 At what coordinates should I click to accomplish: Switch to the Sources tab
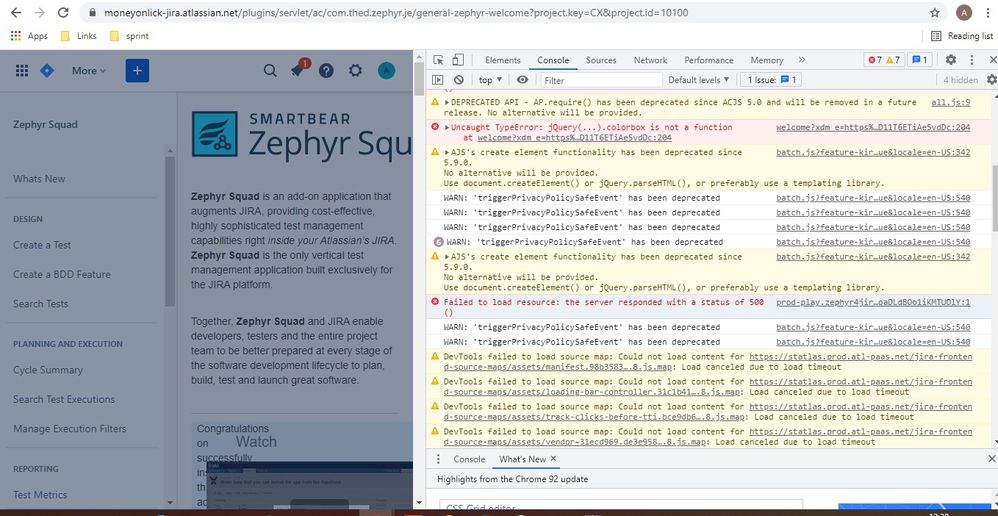tap(601, 60)
